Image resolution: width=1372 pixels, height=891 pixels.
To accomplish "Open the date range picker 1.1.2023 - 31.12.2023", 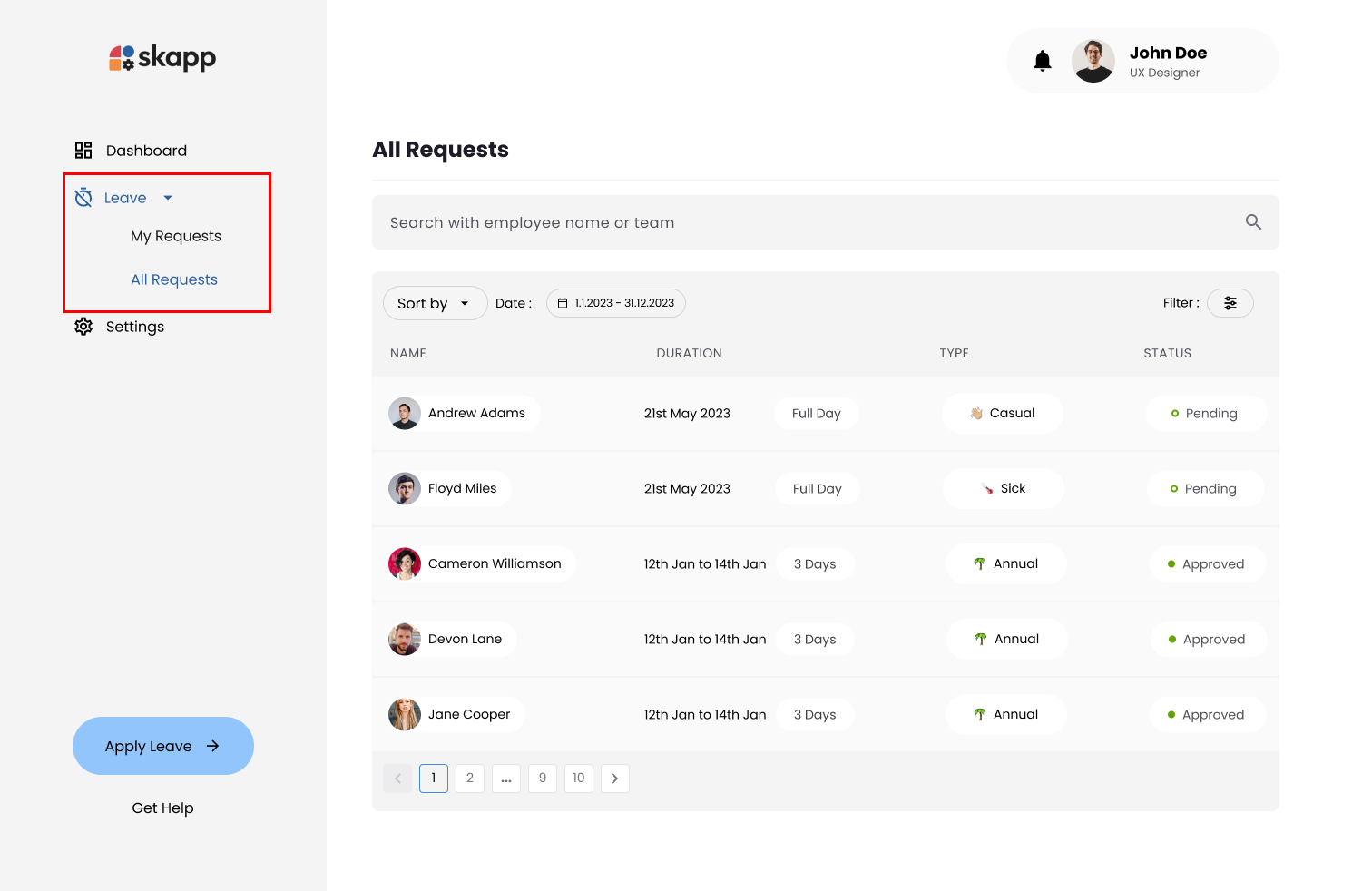I will [x=615, y=303].
